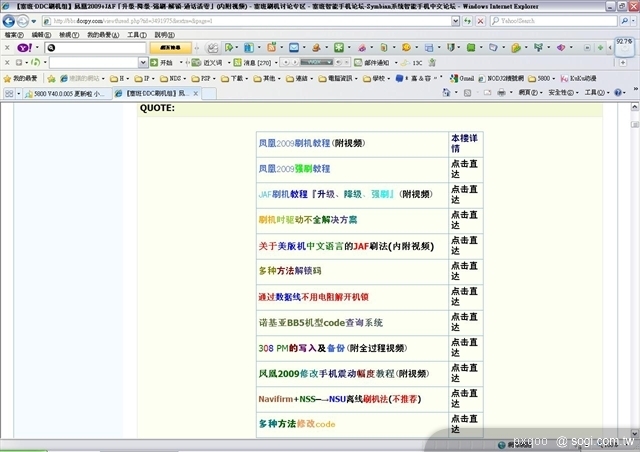Click the printer icon in command bar
640x452 pixels.
pos(501,93)
